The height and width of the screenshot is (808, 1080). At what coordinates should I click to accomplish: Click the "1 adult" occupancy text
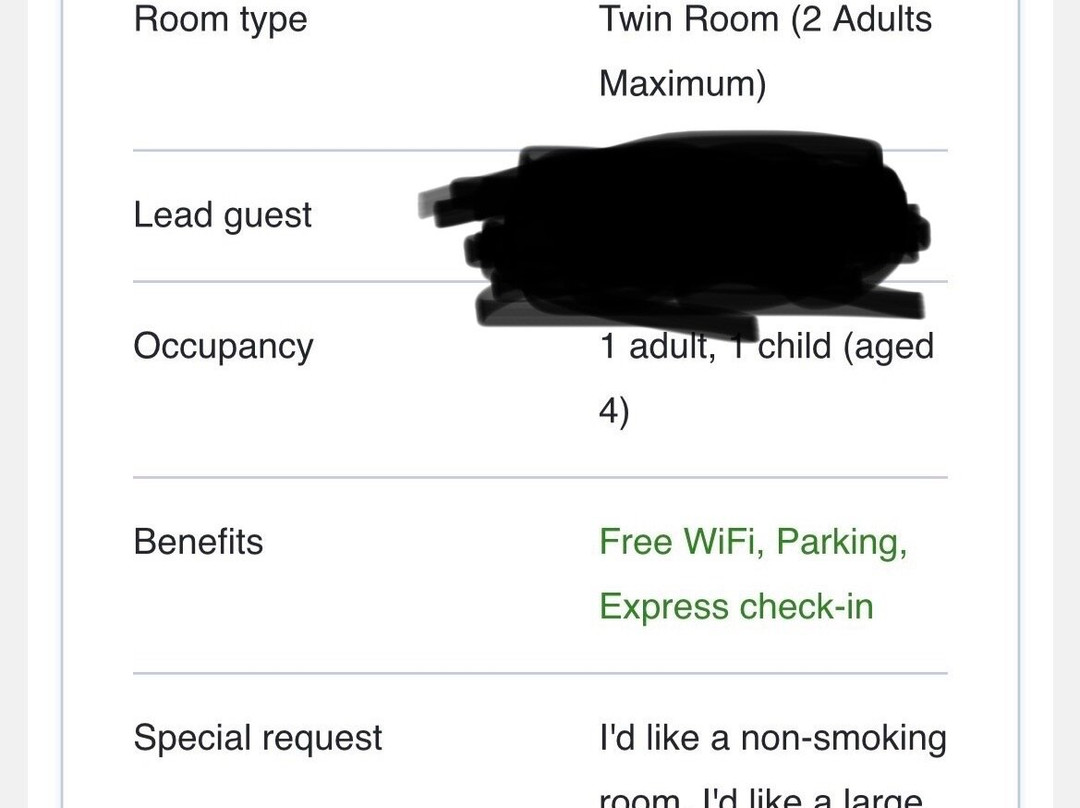(x=656, y=347)
